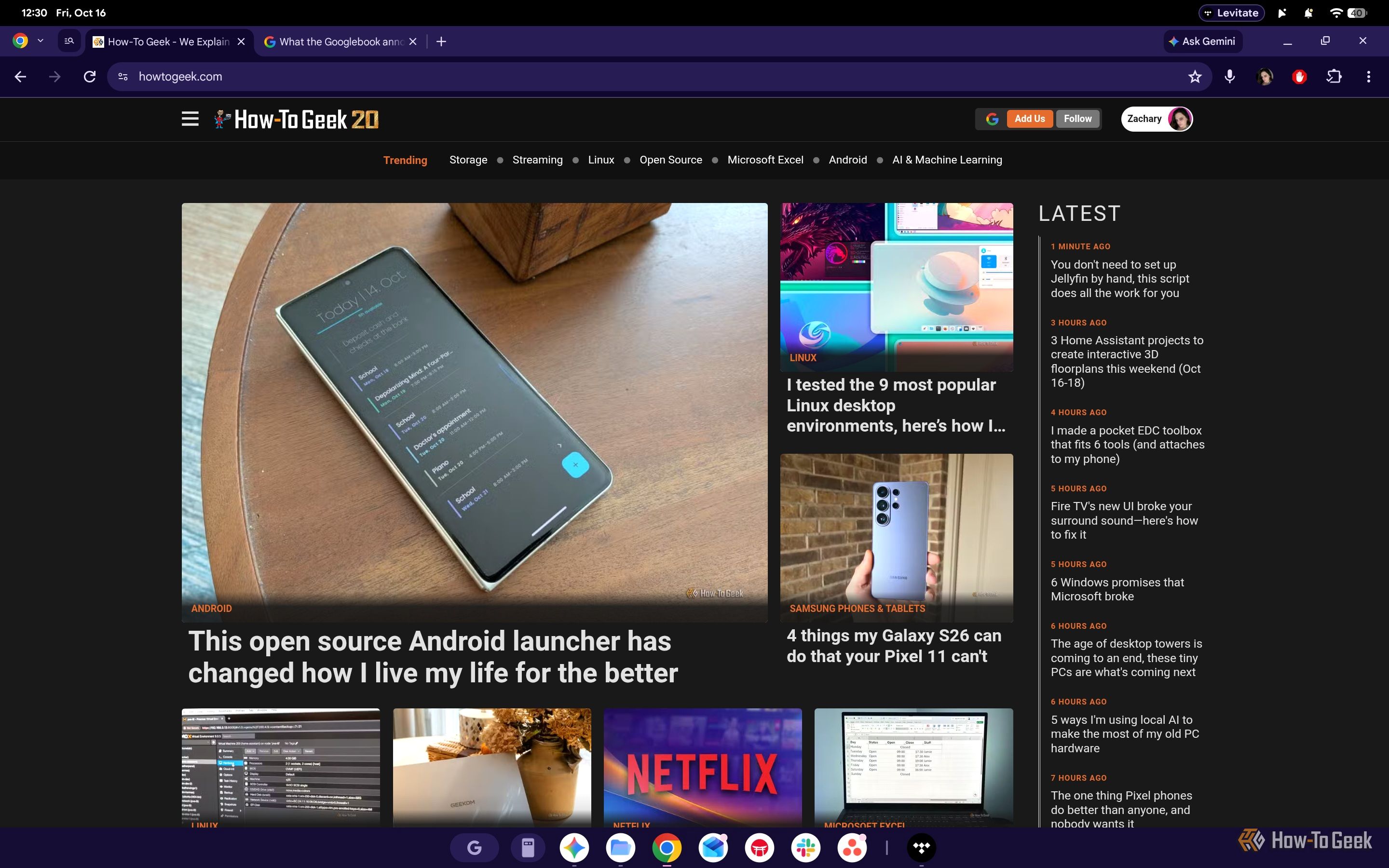Open the tab search icon

pos(69,41)
